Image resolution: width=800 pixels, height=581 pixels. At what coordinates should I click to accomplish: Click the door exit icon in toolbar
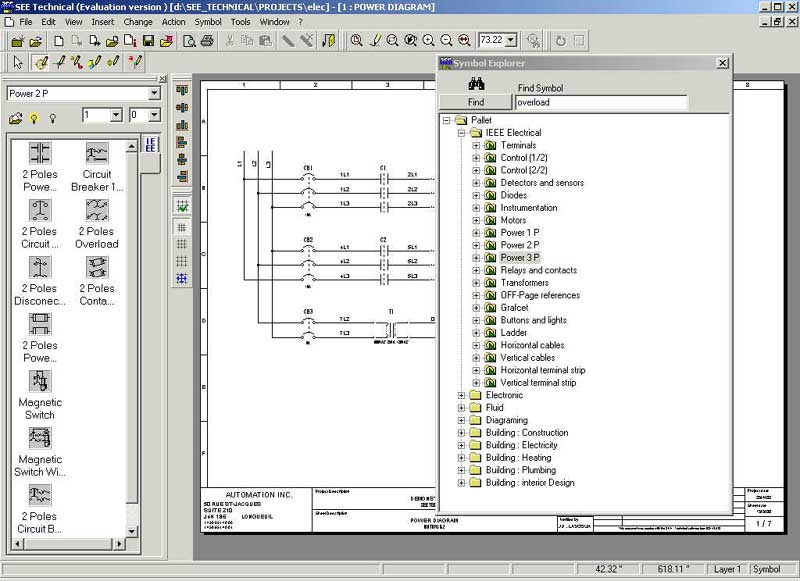click(x=329, y=41)
